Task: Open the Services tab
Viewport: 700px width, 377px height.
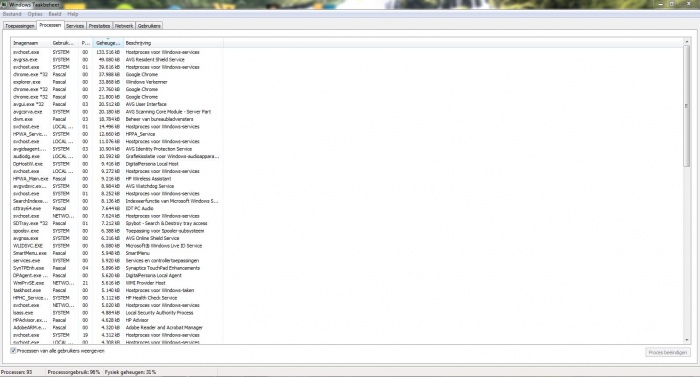Action: pyautogui.click(x=75, y=26)
